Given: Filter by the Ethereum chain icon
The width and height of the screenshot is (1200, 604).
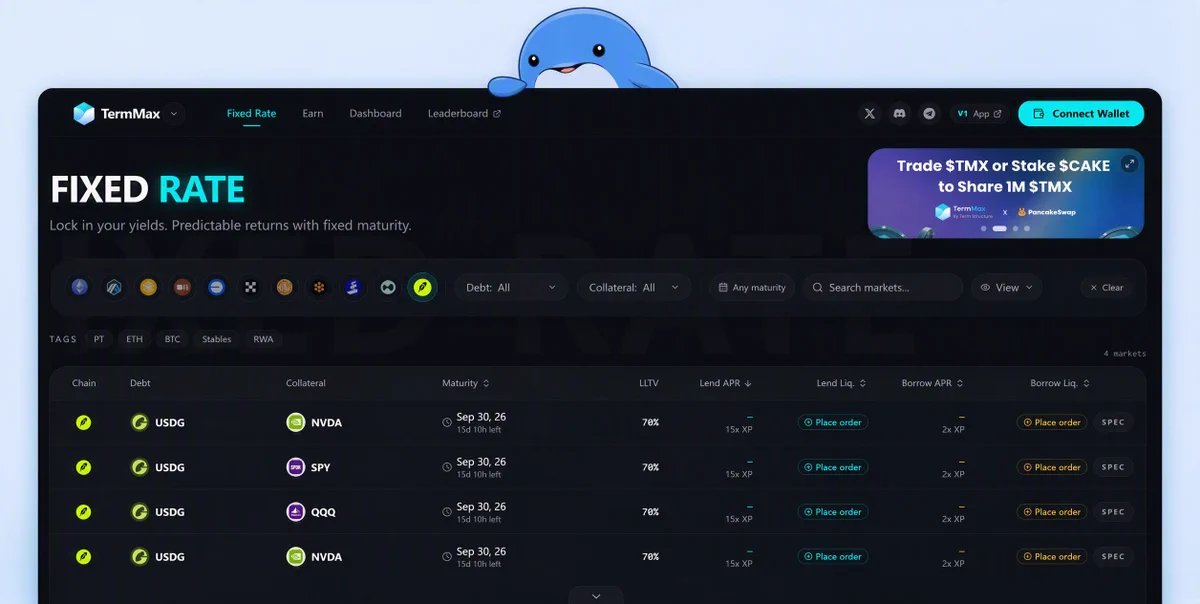Looking at the screenshot, I should (79, 287).
